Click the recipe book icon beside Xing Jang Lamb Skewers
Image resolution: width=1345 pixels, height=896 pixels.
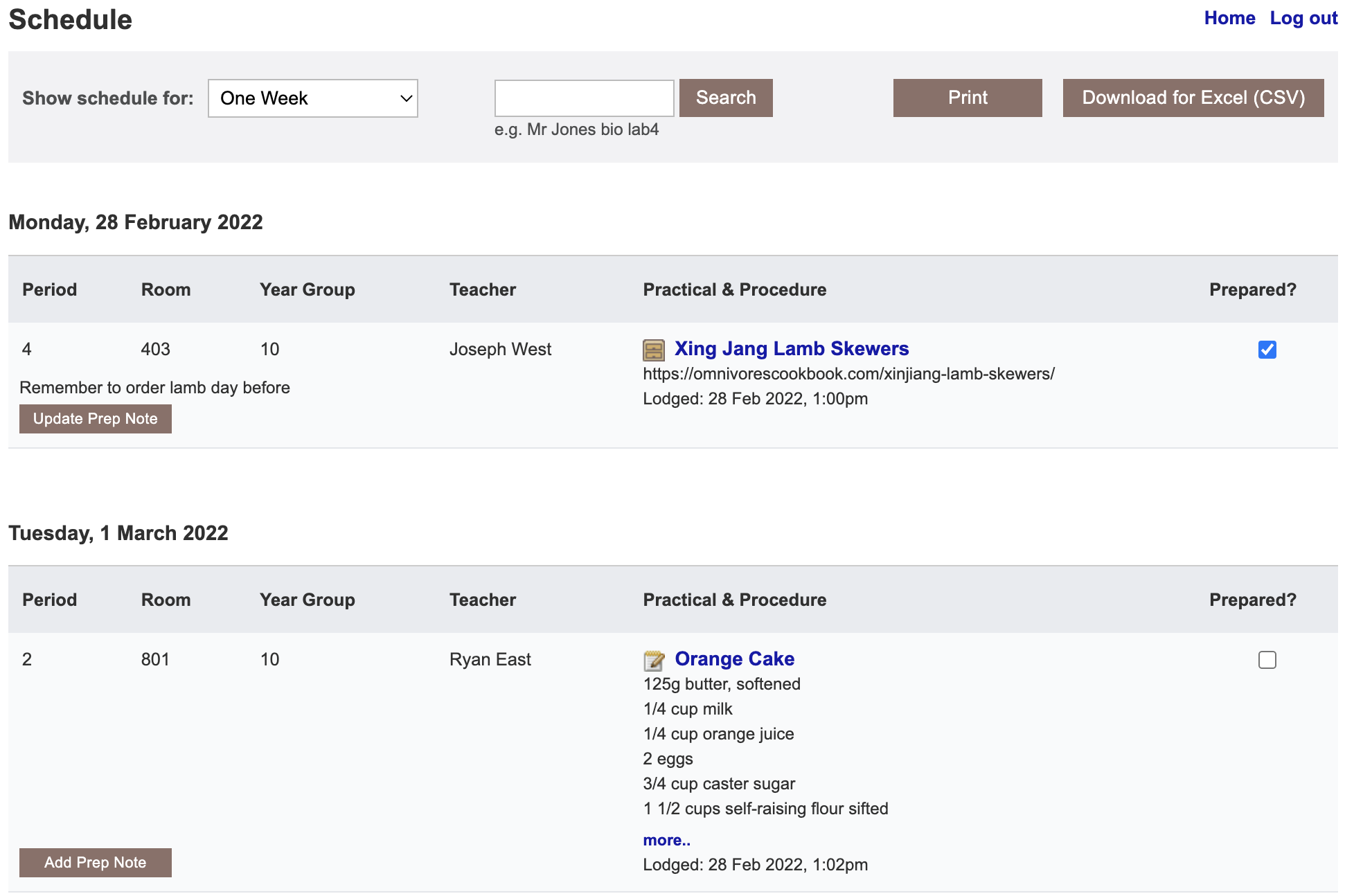652,350
